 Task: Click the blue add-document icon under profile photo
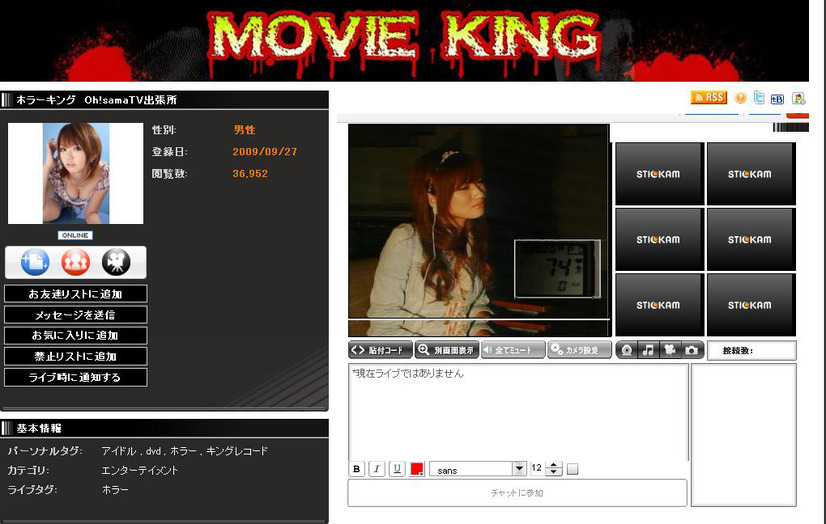click(35, 262)
